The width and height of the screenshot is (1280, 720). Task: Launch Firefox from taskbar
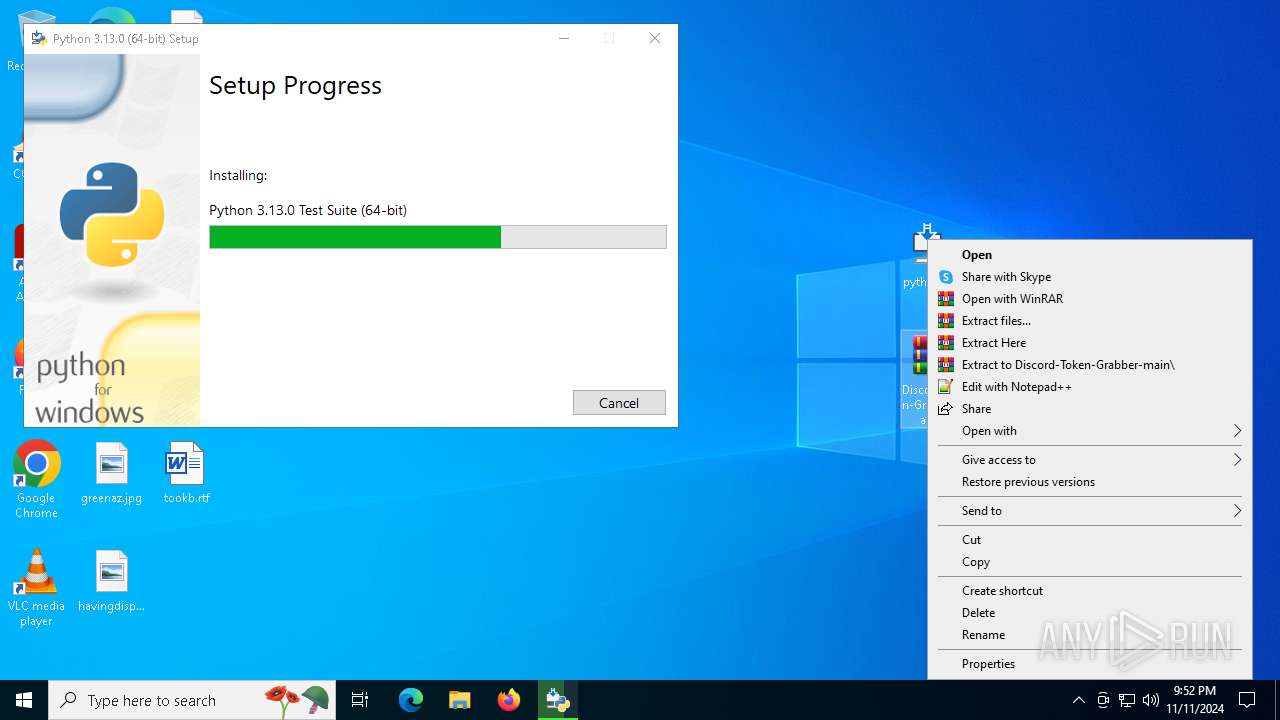coord(509,700)
